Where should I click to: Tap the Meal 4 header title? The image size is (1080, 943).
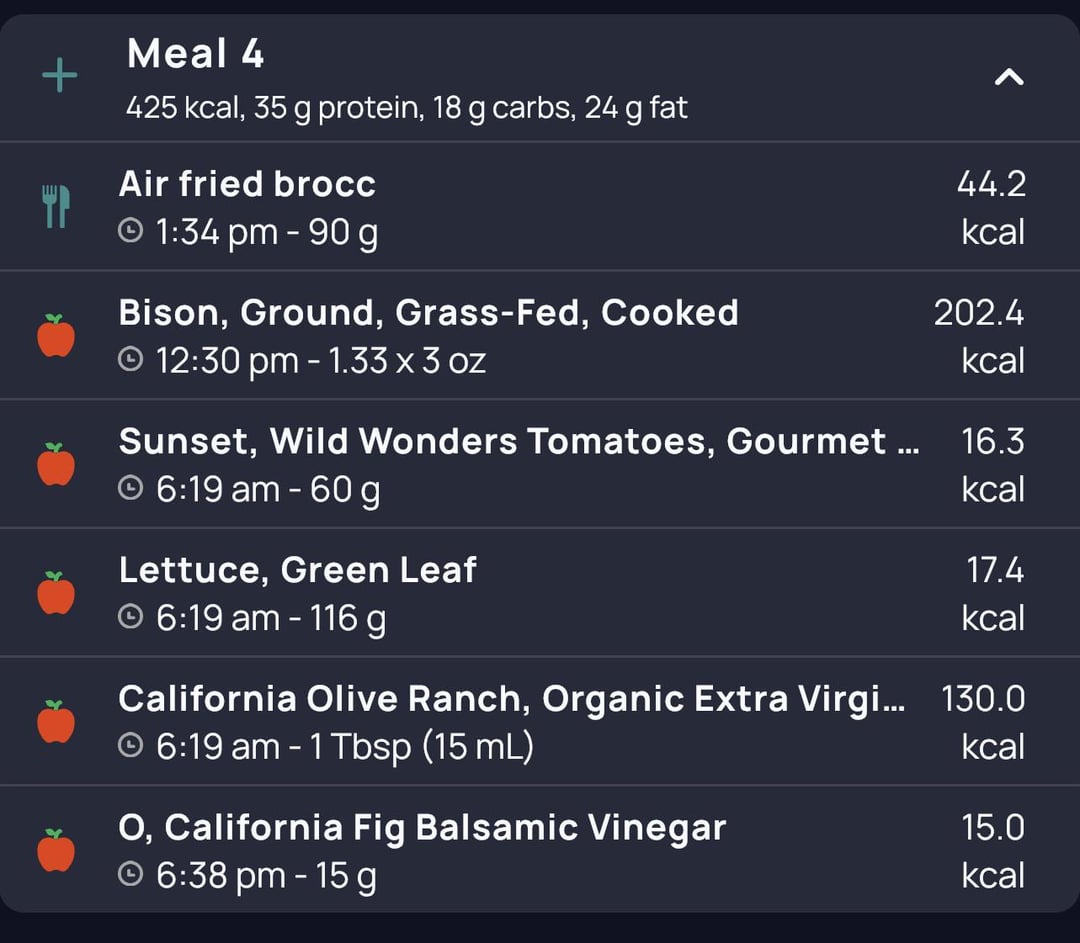(196, 53)
